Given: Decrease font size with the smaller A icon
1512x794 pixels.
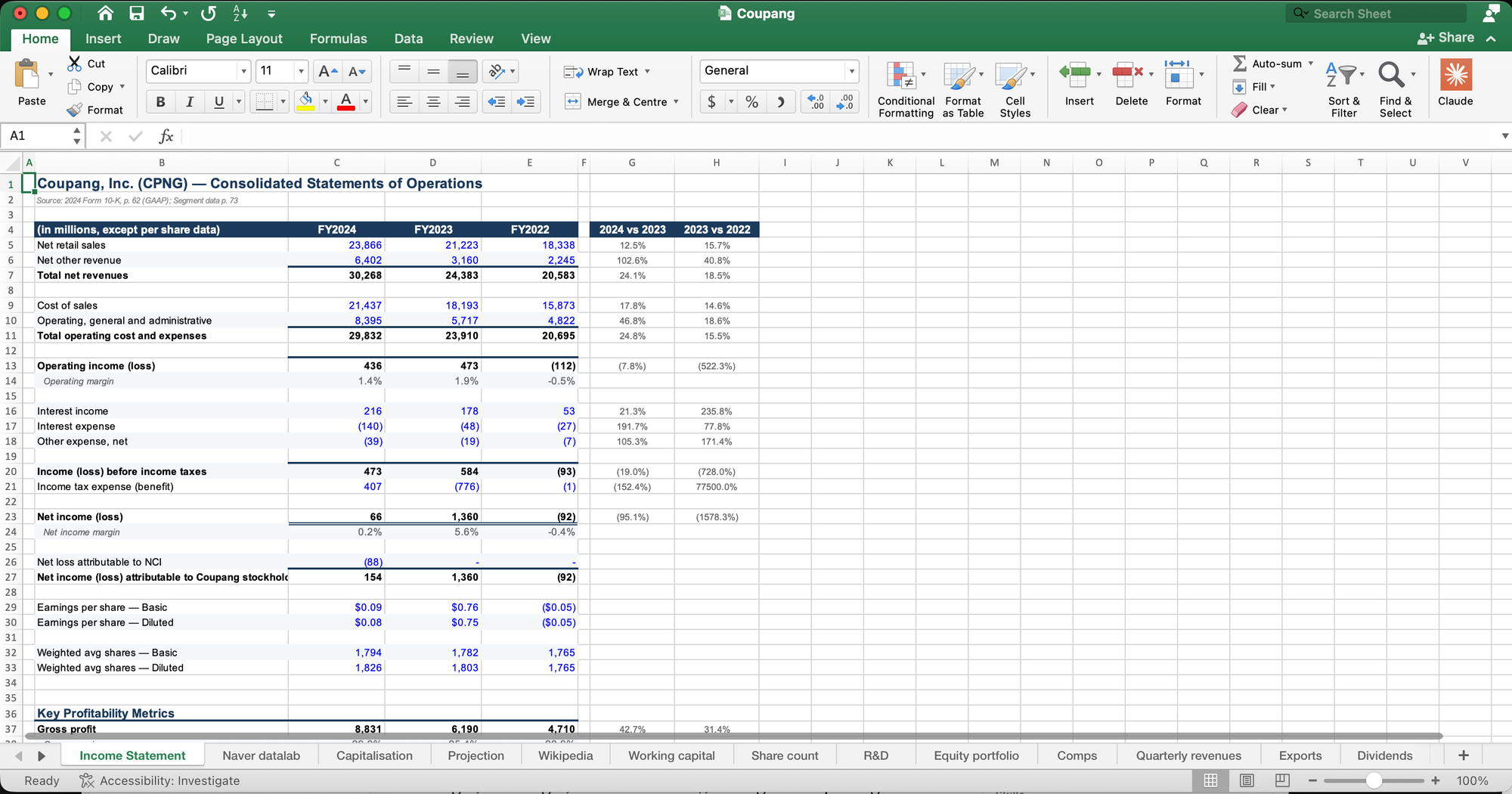Looking at the screenshot, I should 357,71.
